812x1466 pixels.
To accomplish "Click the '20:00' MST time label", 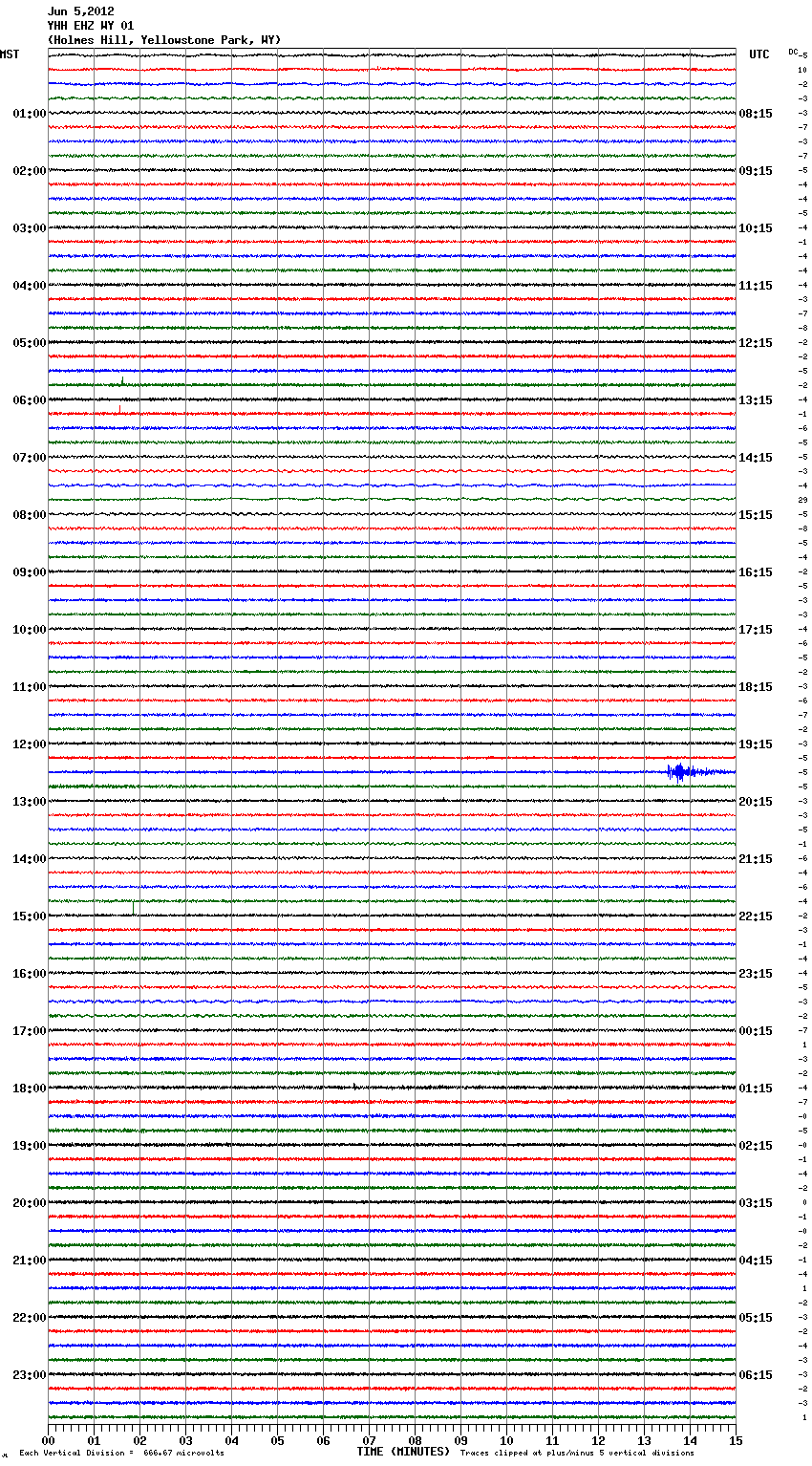I will click(30, 1202).
